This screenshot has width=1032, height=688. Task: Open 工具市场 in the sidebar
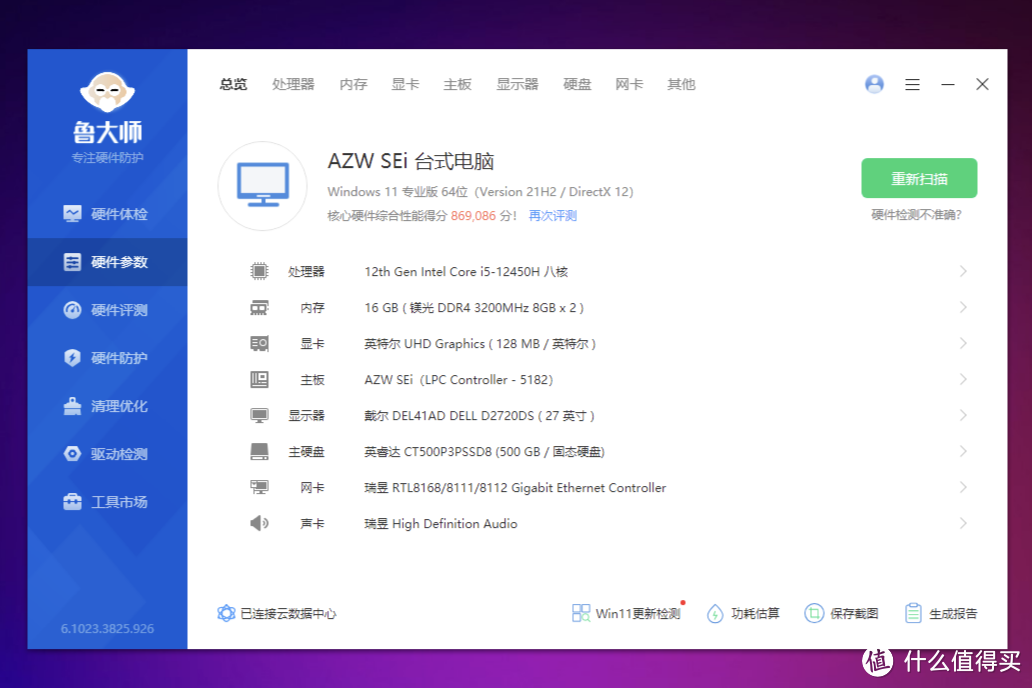pyautogui.click(x=107, y=502)
